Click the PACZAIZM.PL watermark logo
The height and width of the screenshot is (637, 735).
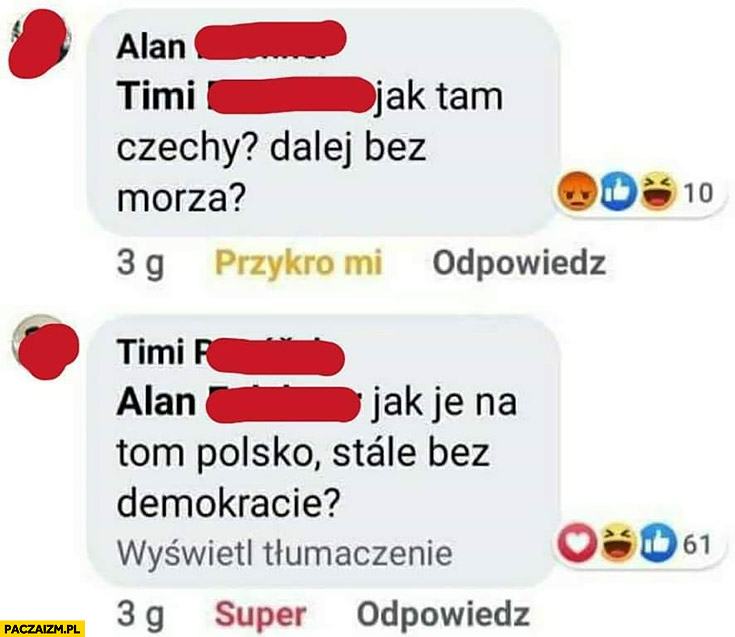point(42,629)
